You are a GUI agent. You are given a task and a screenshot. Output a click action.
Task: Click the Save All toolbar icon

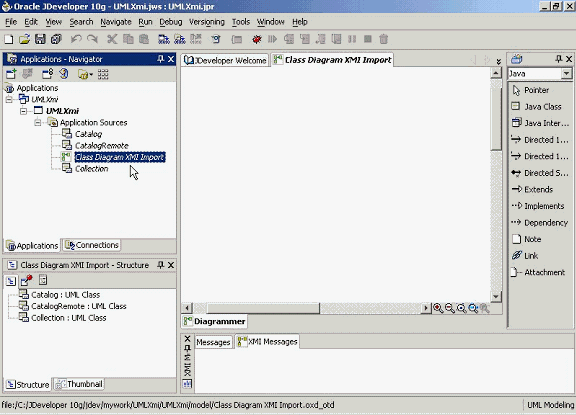click(56, 39)
